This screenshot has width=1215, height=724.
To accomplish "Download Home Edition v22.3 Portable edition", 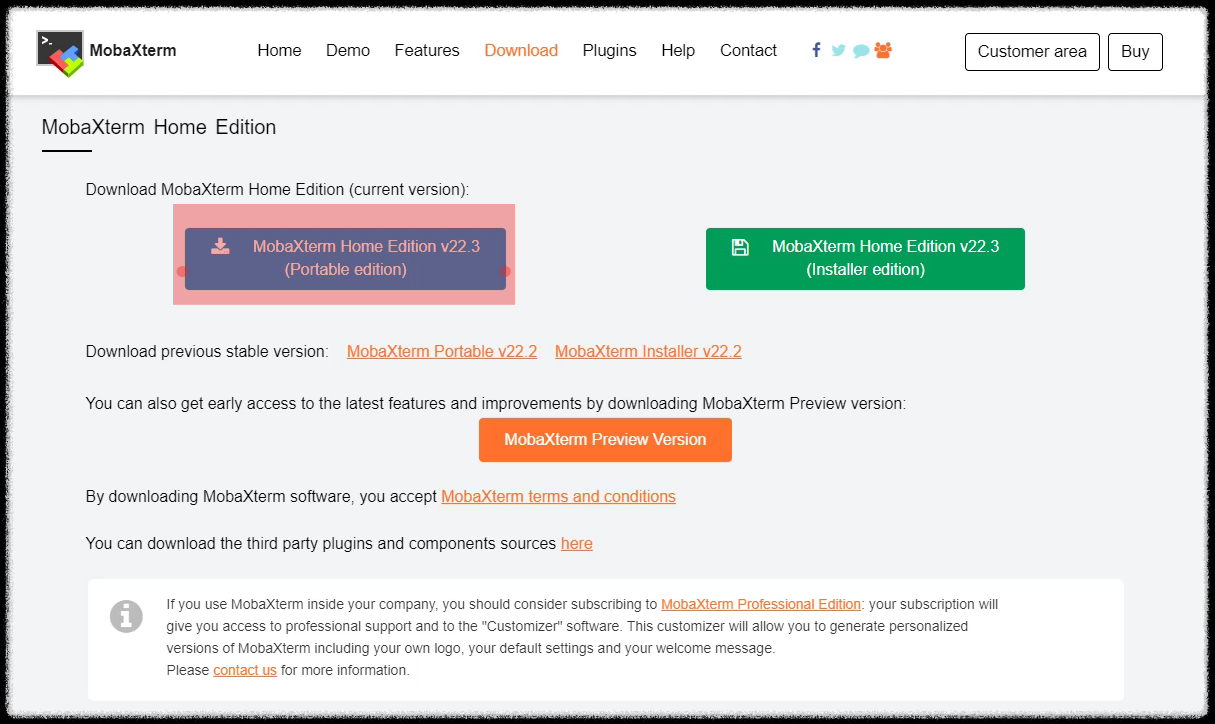I will click(x=345, y=259).
